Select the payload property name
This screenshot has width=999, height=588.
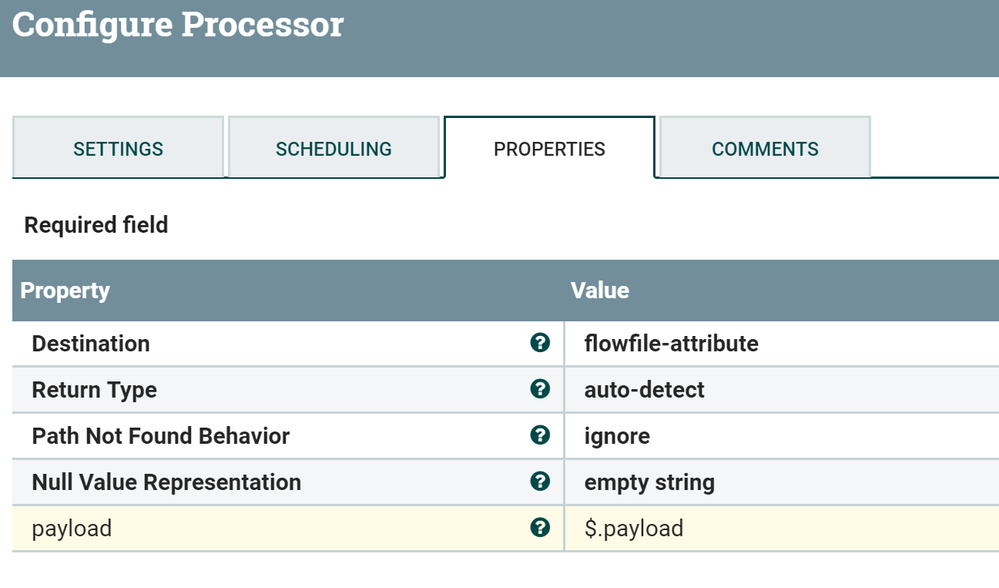[71, 528]
